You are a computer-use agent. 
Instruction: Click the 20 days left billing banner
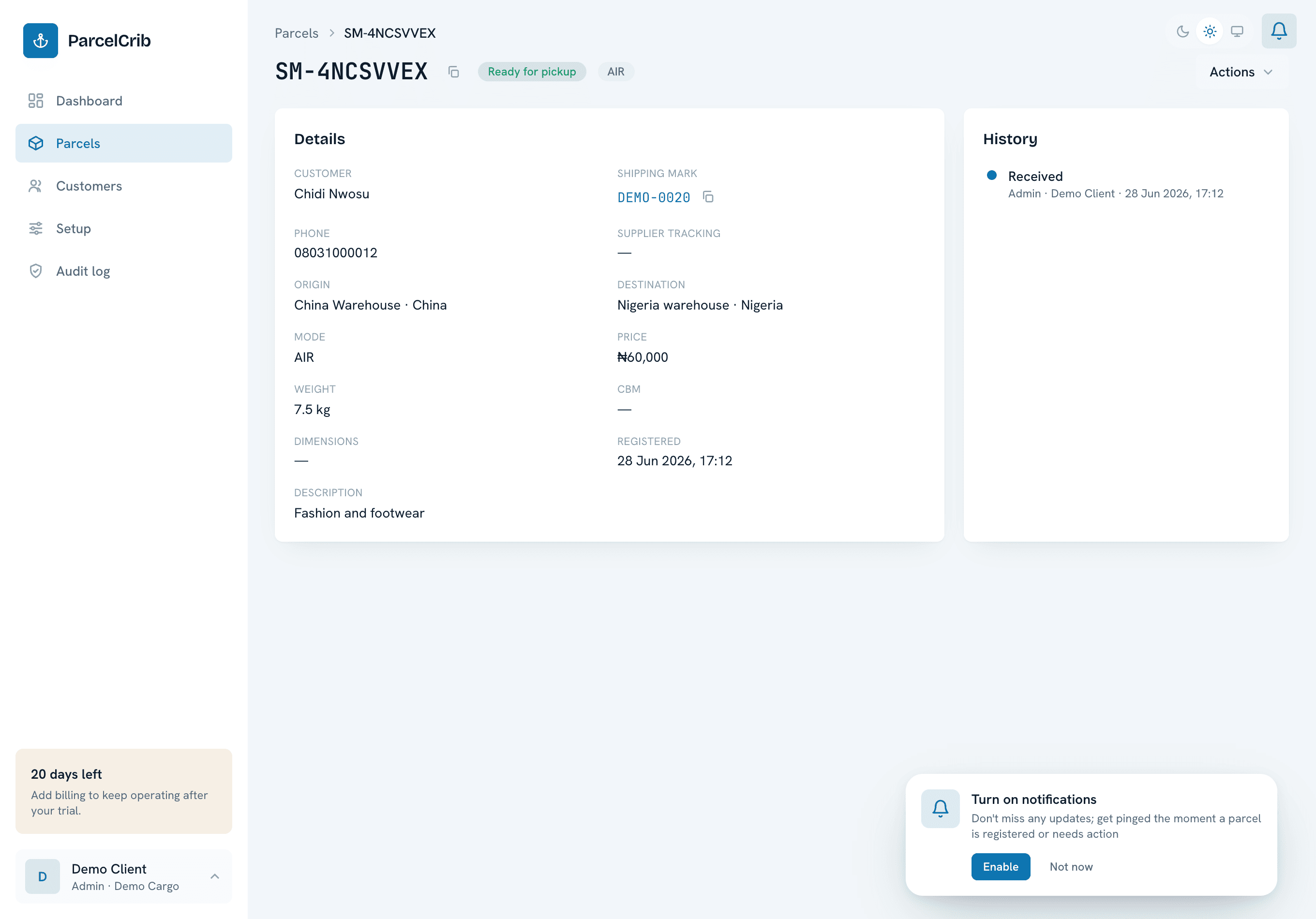pyautogui.click(x=124, y=791)
